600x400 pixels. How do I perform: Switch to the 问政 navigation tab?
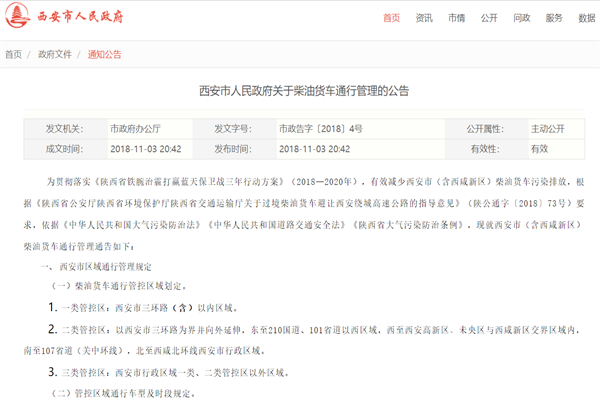point(521,18)
